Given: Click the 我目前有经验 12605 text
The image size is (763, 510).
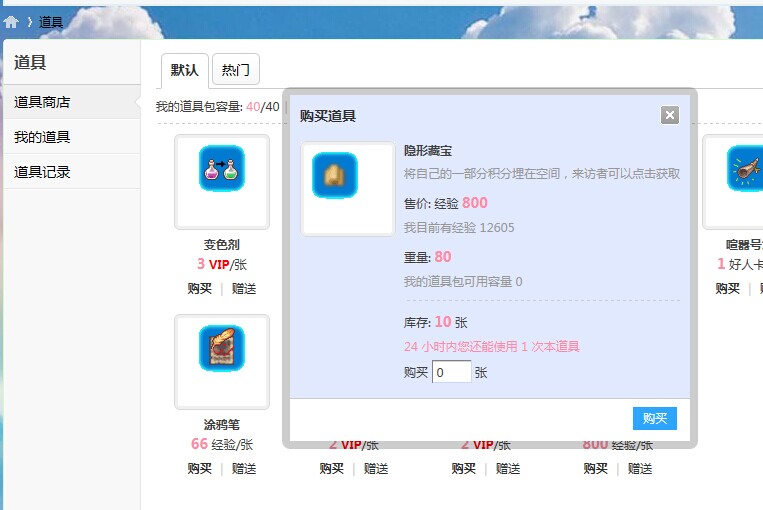Looking at the screenshot, I should coord(459,228).
